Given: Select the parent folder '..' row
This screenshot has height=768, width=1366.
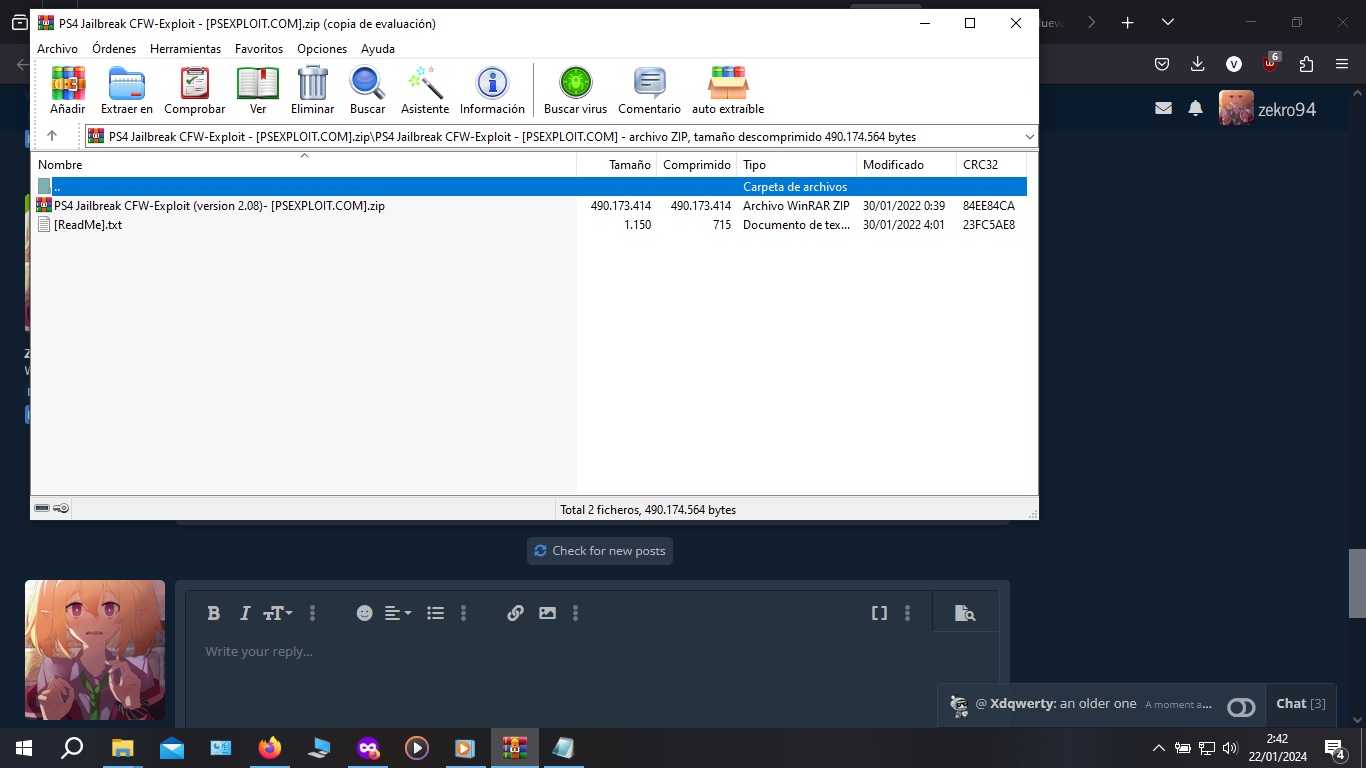Looking at the screenshot, I should click(529, 187).
